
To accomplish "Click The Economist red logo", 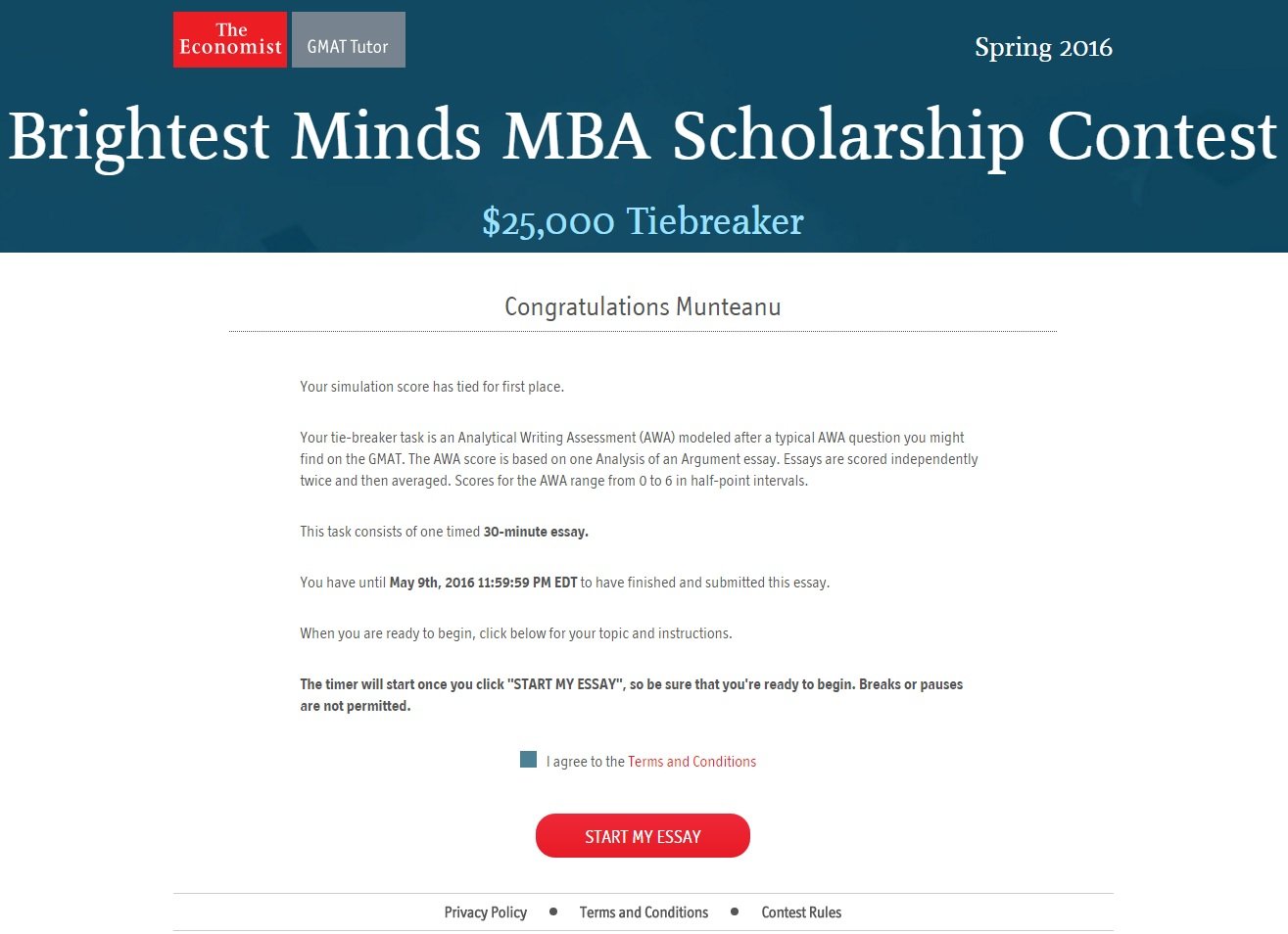I will tap(230, 40).
